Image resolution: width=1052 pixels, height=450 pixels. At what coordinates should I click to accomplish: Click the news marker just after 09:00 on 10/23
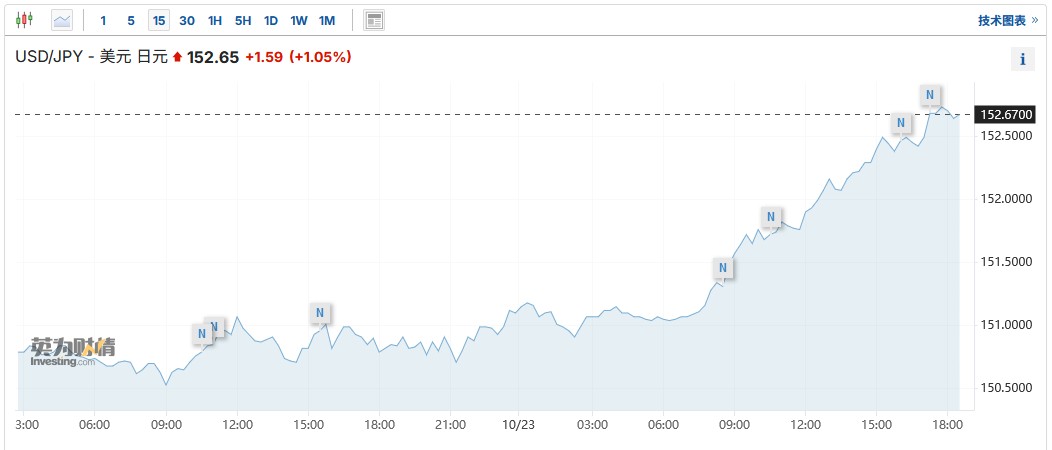point(770,217)
